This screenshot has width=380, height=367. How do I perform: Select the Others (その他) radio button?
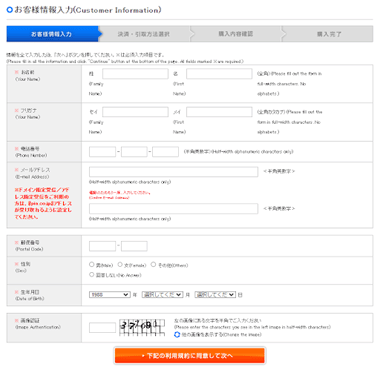pyautogui.click(x=153, y=265)
